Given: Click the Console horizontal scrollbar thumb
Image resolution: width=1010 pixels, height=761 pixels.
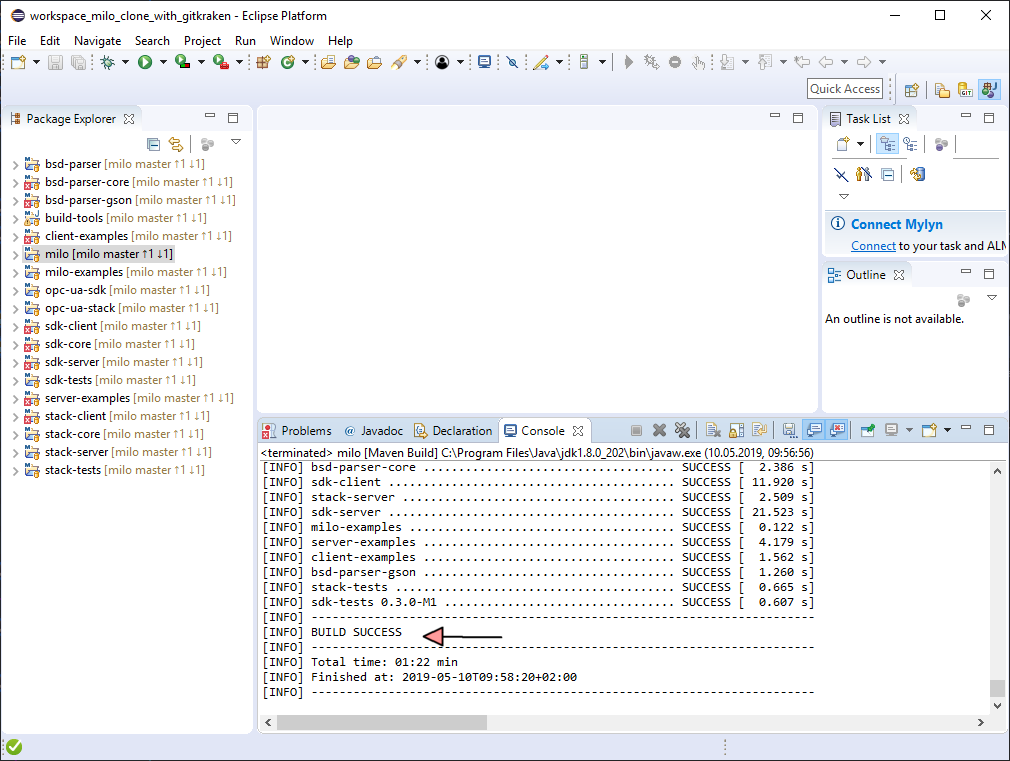Looking at the screenshot, I should point(381,722).
